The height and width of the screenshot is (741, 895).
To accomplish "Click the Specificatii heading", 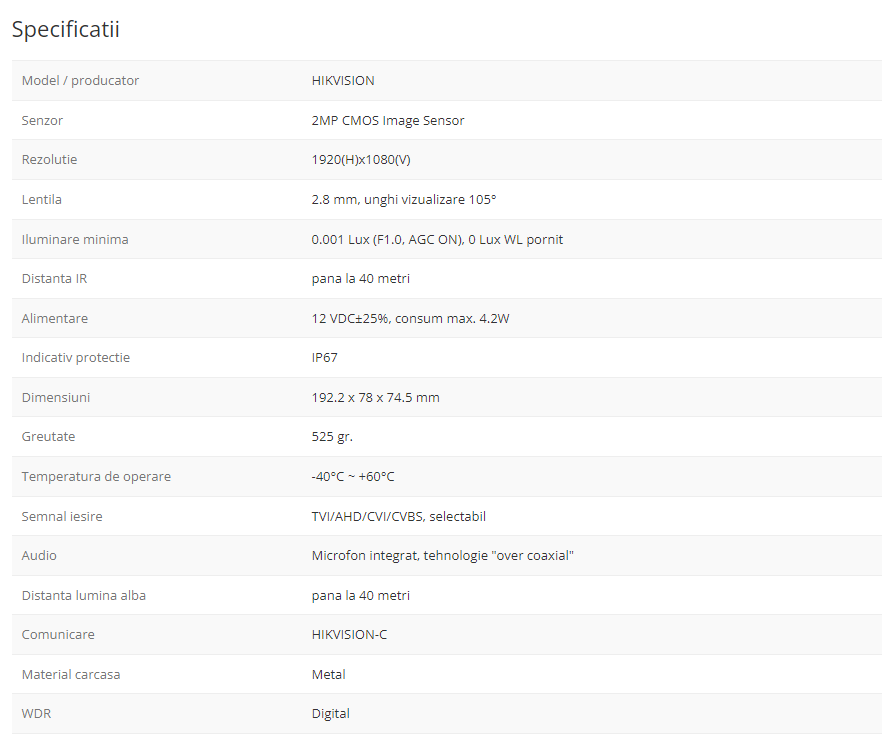I will click(x=66, y=29).
